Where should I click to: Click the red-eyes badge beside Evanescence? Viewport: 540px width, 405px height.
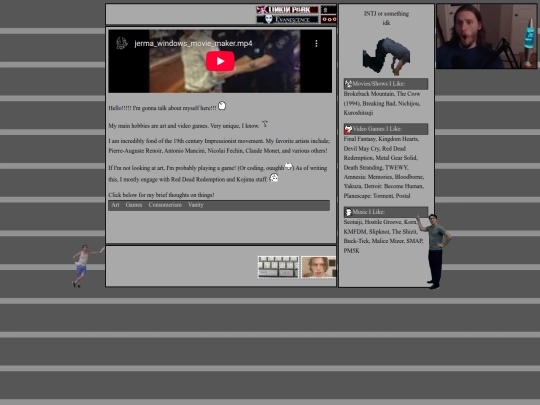pyautogui.click(x=328, y=19)
